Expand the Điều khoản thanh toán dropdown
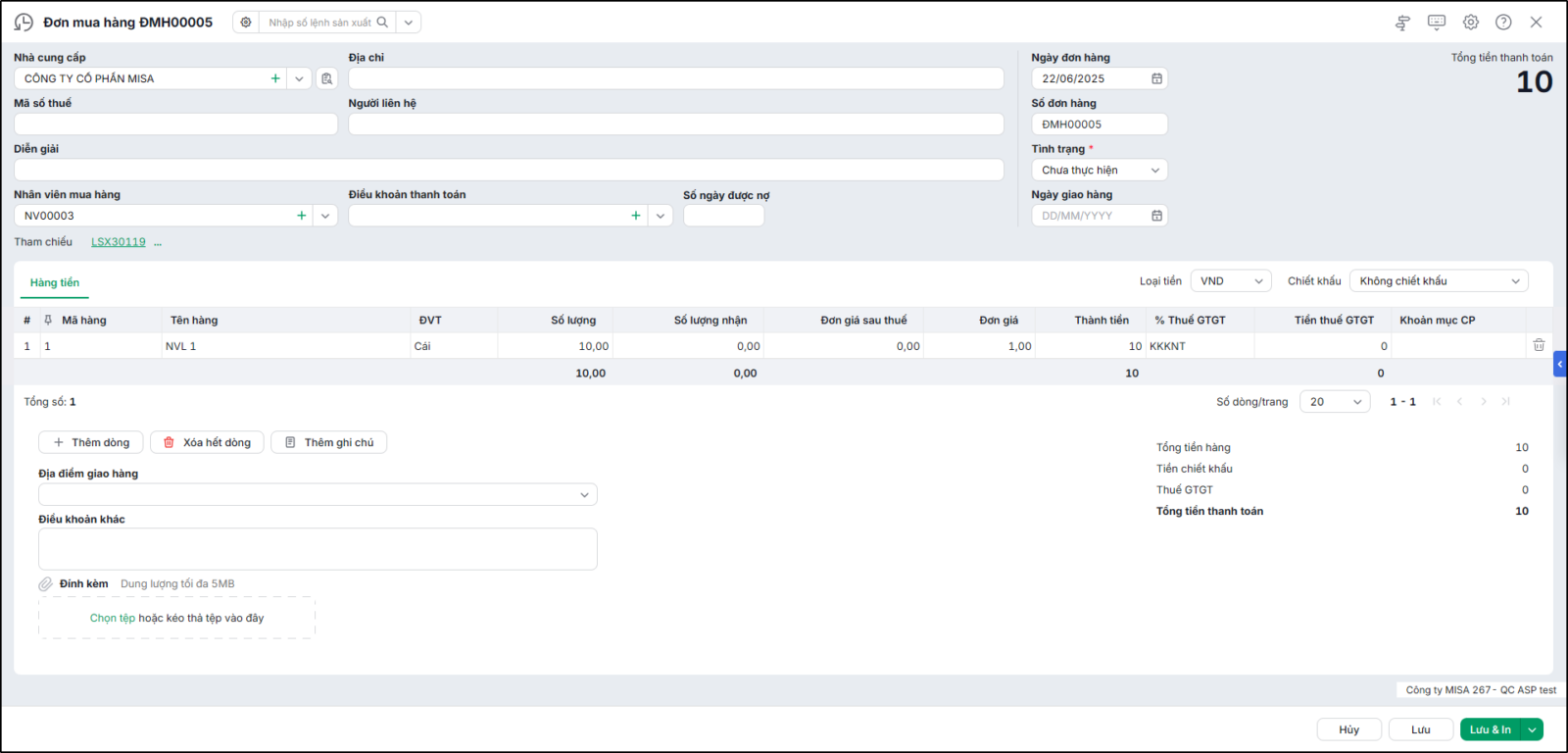This screenshot has height=753, width=1568. click(x=661, y=216)
